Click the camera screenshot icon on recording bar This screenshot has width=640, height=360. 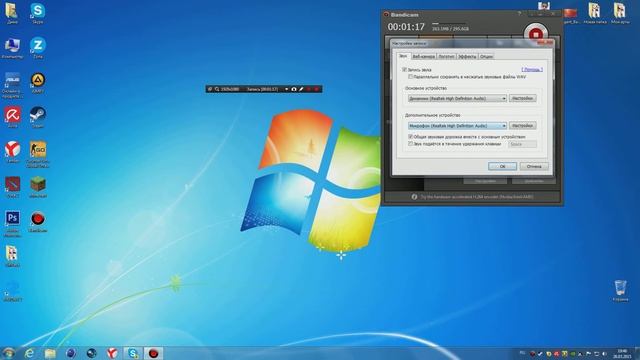pyautogui.click(x=293, y=89)
